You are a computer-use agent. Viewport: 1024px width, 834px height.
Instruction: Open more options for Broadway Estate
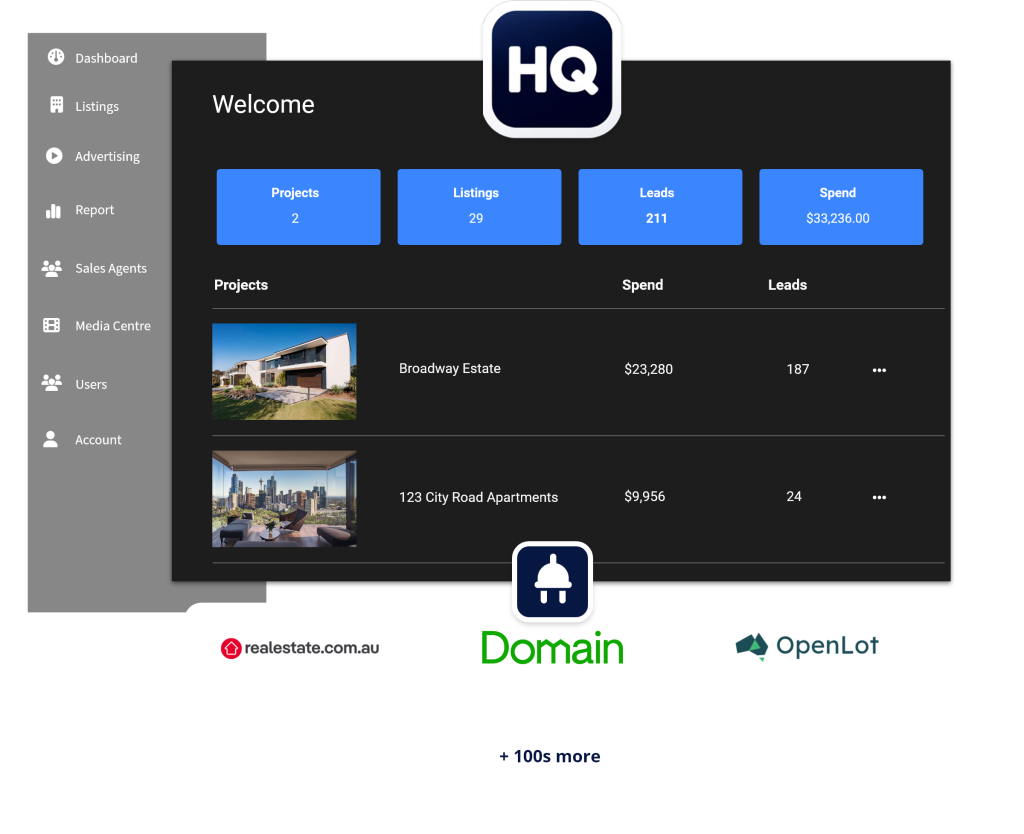point(879,370)
